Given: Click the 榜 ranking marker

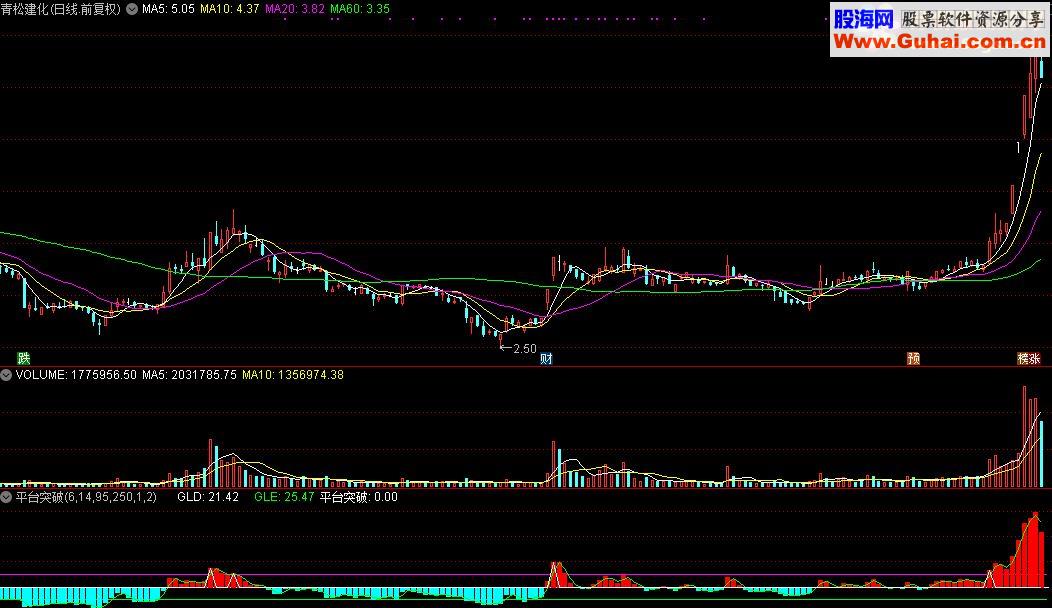Looking at the screenshot, I should (x=1023, y=359).
